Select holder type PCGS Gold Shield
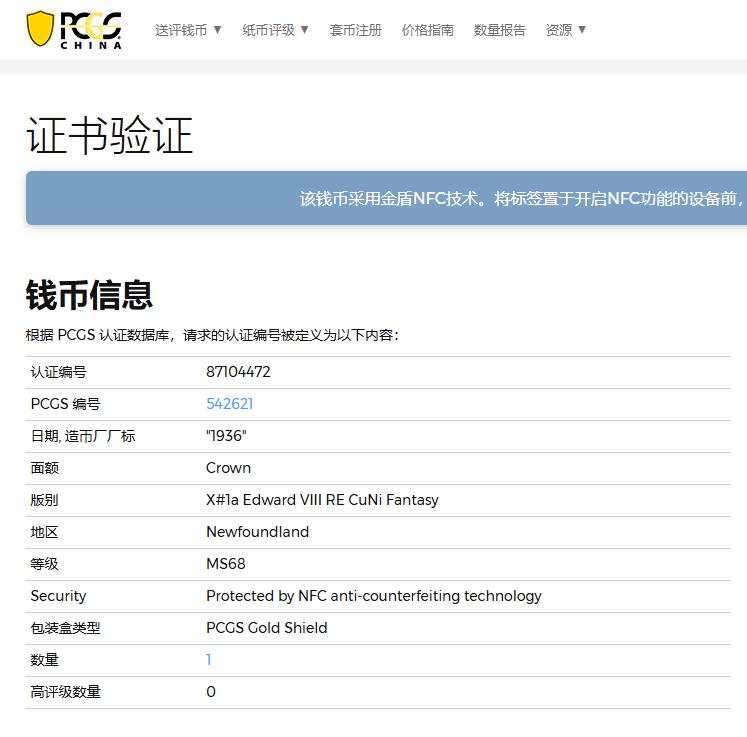This screenshot has width=747, height=737. (x=266, y=628)
